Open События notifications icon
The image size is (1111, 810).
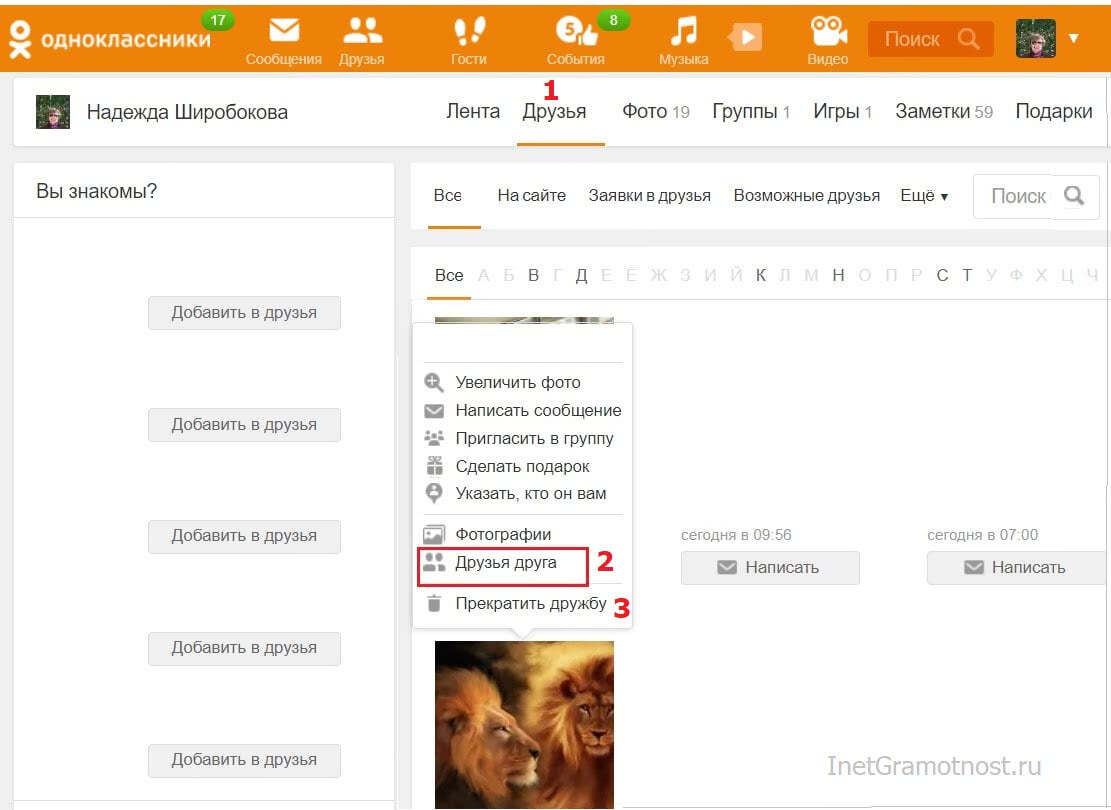point(575,34)
